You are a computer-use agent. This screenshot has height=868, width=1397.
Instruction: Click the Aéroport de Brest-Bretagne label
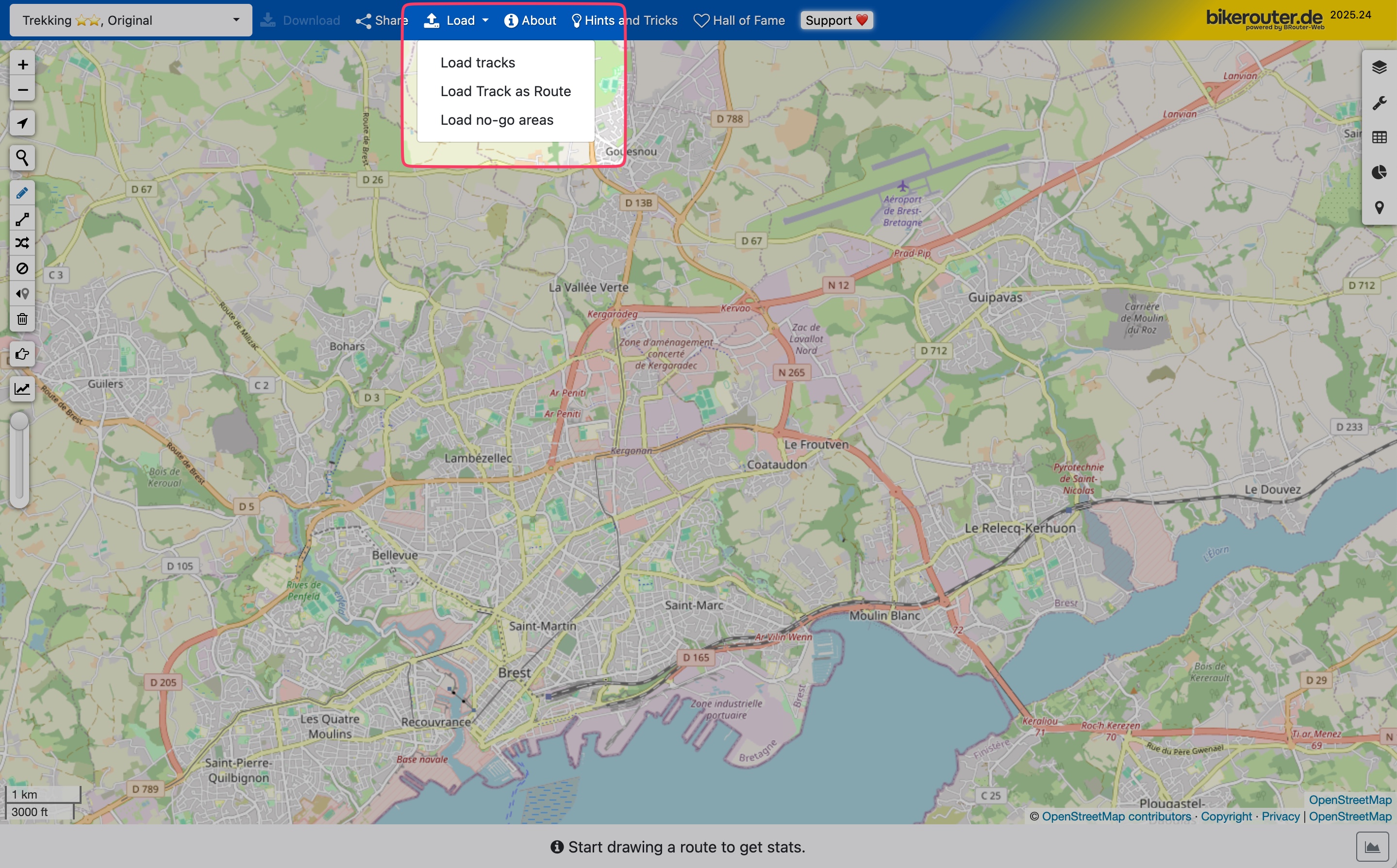[902, 211]
